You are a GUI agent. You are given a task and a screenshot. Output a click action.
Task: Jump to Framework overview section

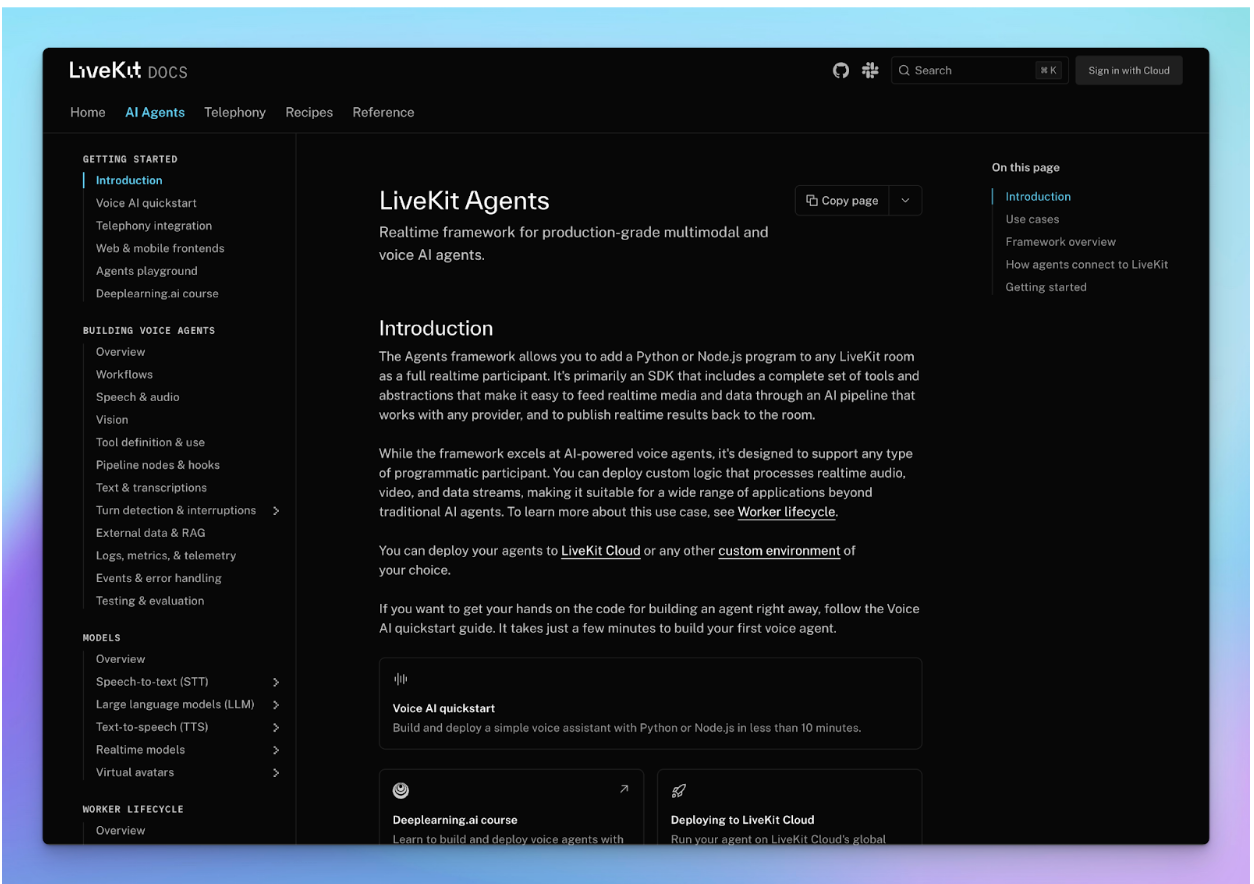point(1061,242)
